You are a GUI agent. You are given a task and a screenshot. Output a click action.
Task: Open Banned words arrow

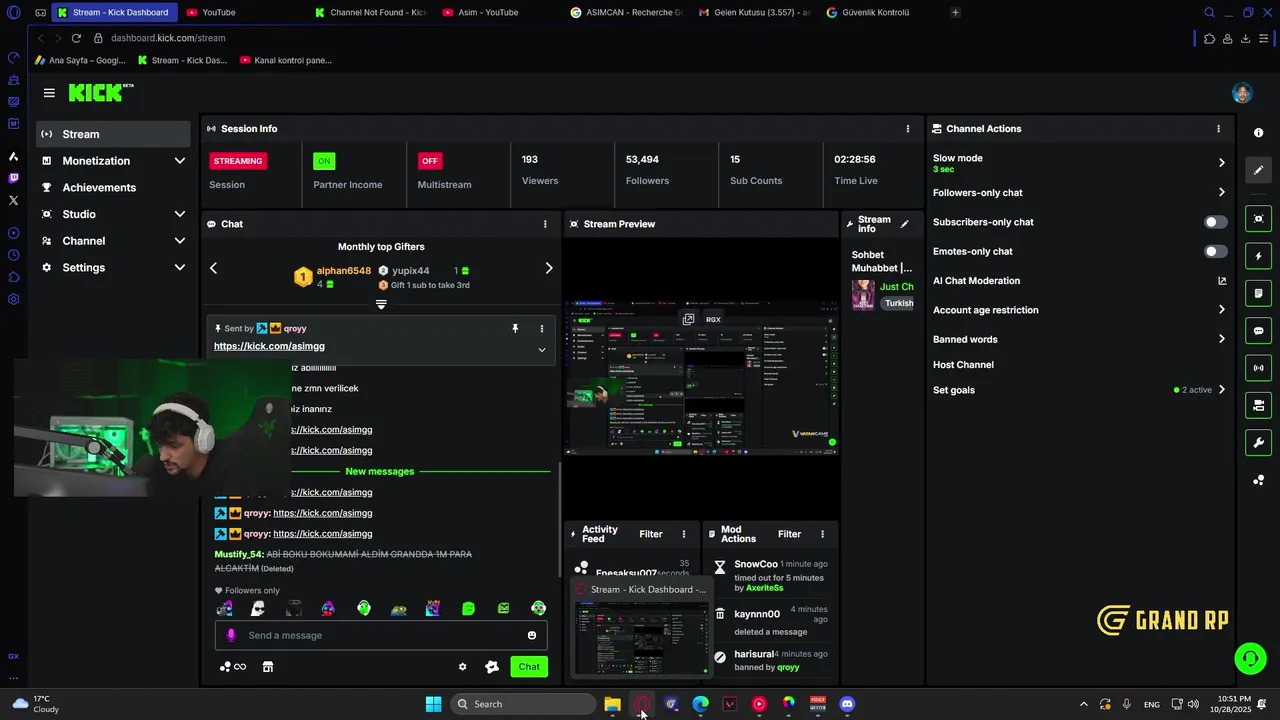point(1222,339)
